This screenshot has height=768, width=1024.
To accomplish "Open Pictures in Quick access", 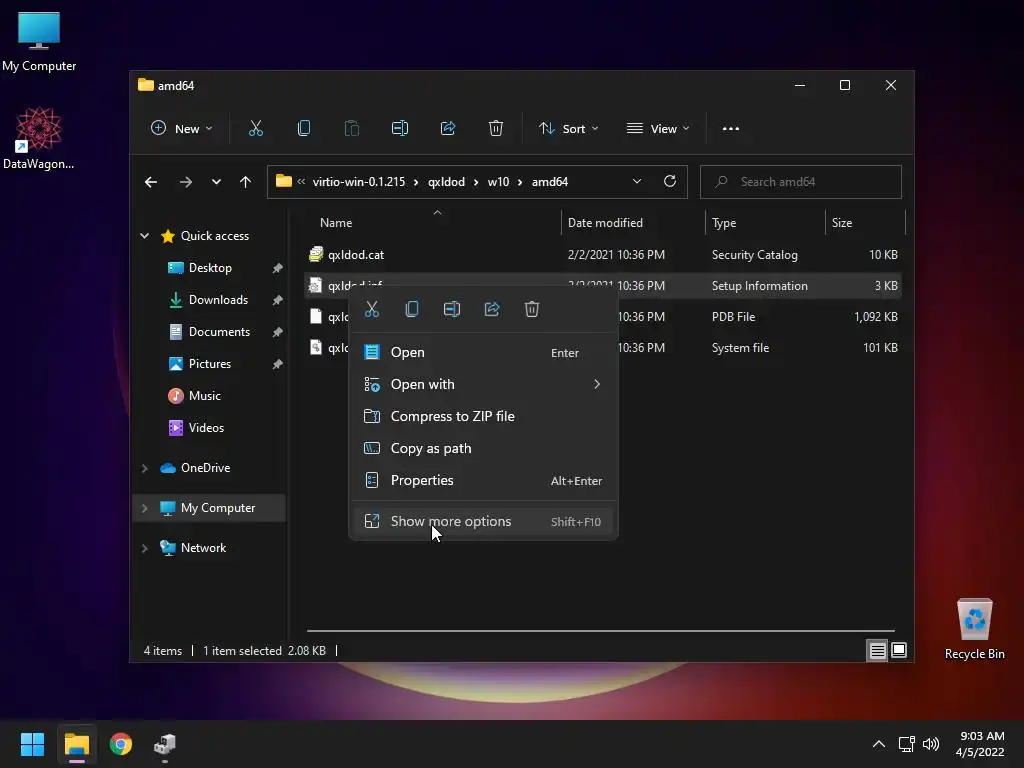I will tap(210, 364).
